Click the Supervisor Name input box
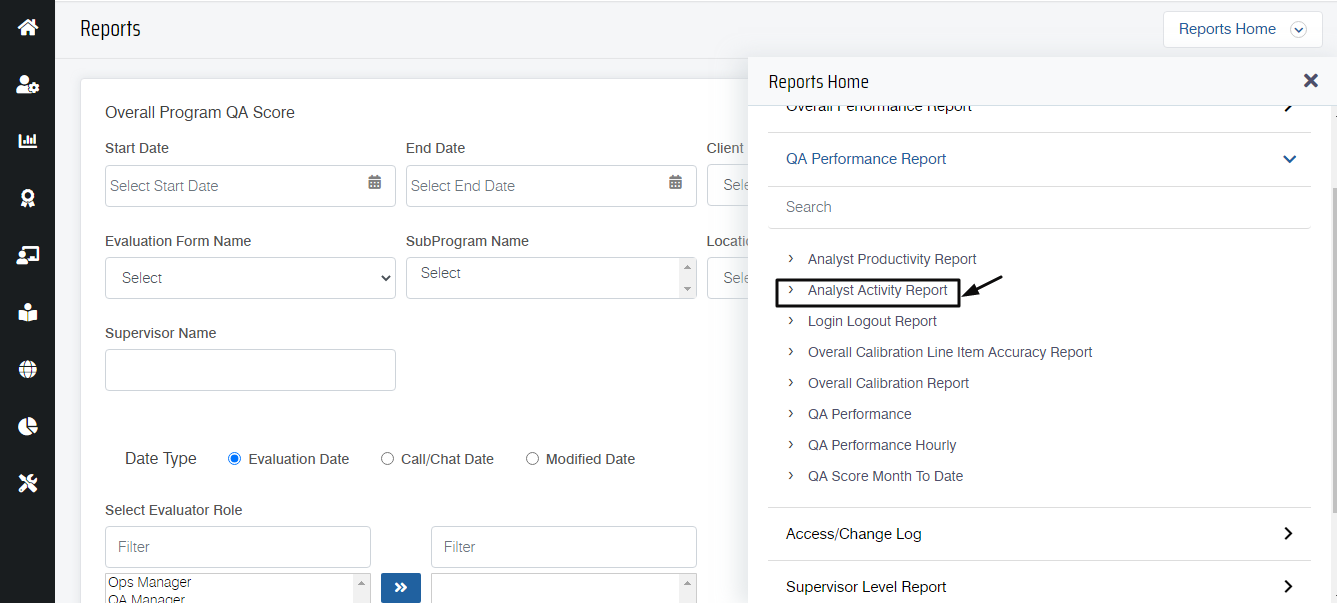This screenshot has width=1337, height=603. pos(250,370)
